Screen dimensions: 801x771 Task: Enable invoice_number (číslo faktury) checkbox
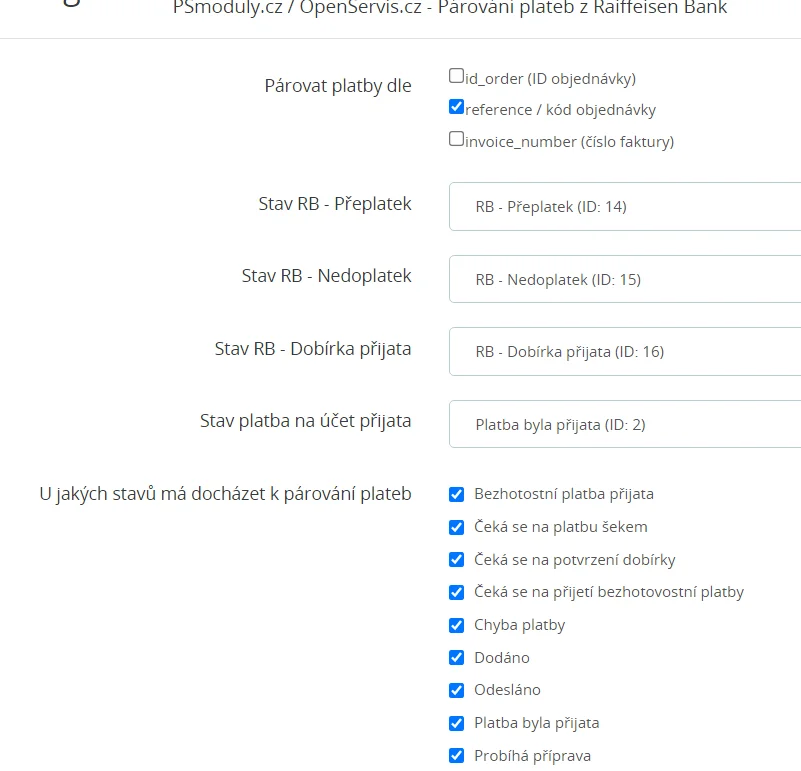click(x=457, y=140)
